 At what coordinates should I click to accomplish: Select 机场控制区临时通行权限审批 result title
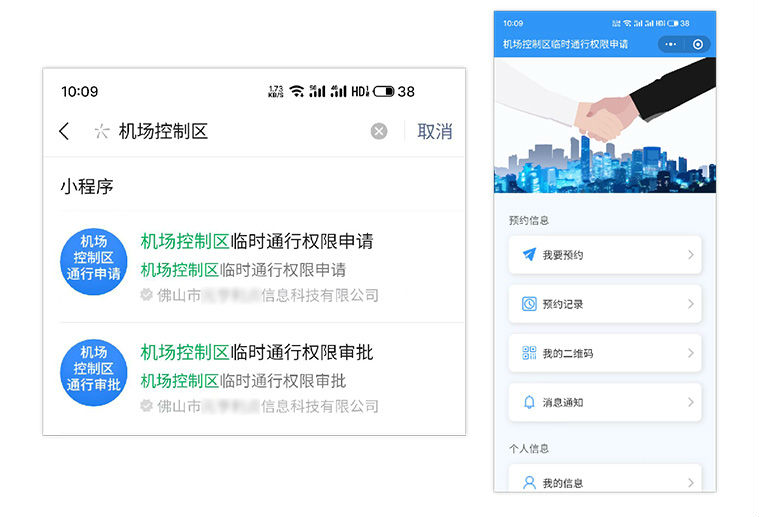point(257,352)
